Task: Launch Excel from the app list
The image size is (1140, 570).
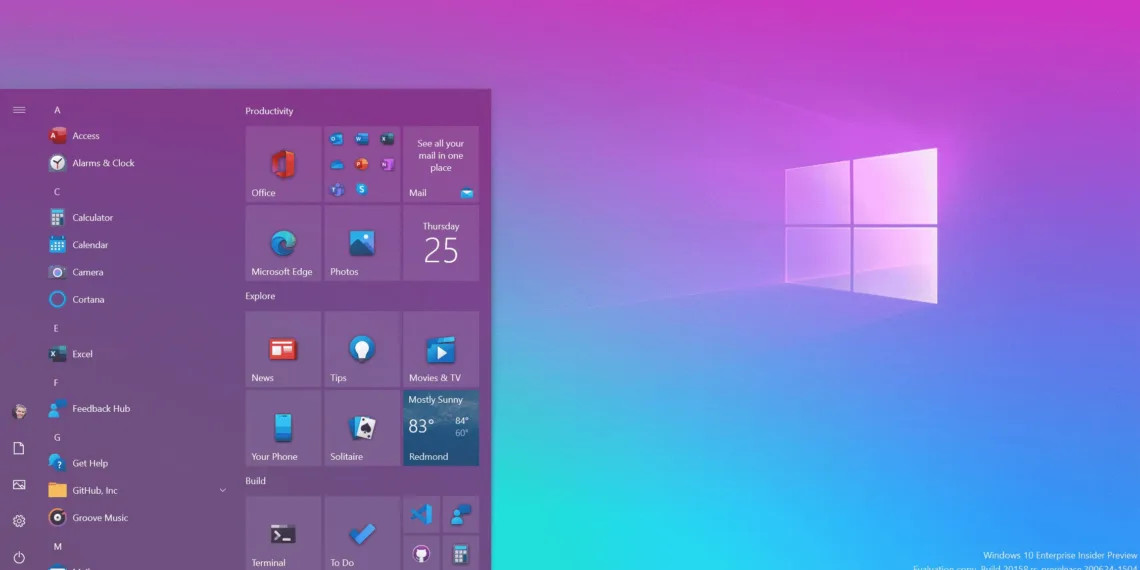Action: click(x=138, y=354)
